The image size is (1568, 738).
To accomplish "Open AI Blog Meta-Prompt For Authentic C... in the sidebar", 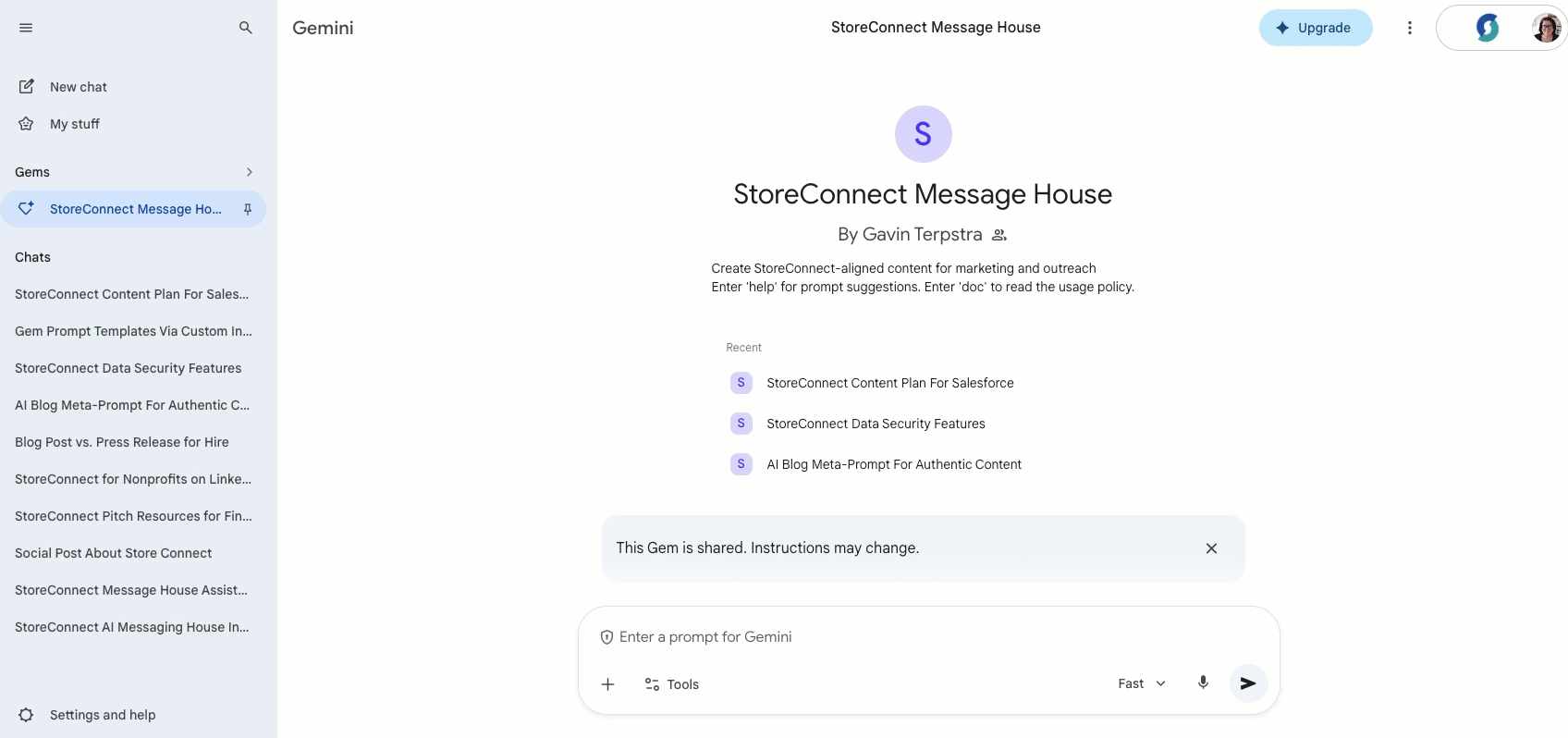I will 132,405.
